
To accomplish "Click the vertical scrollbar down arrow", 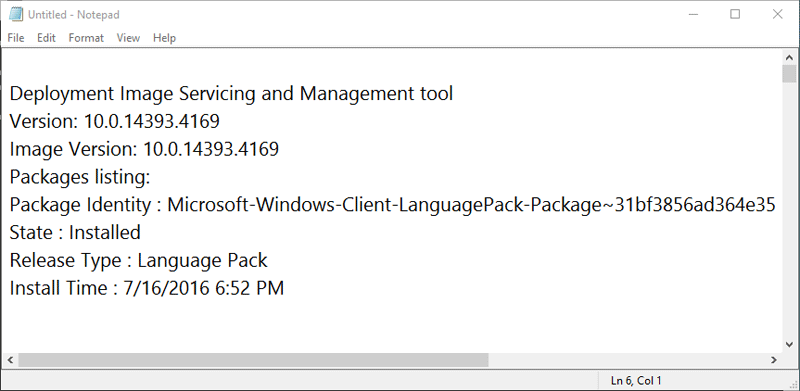I will coord(789,344).
